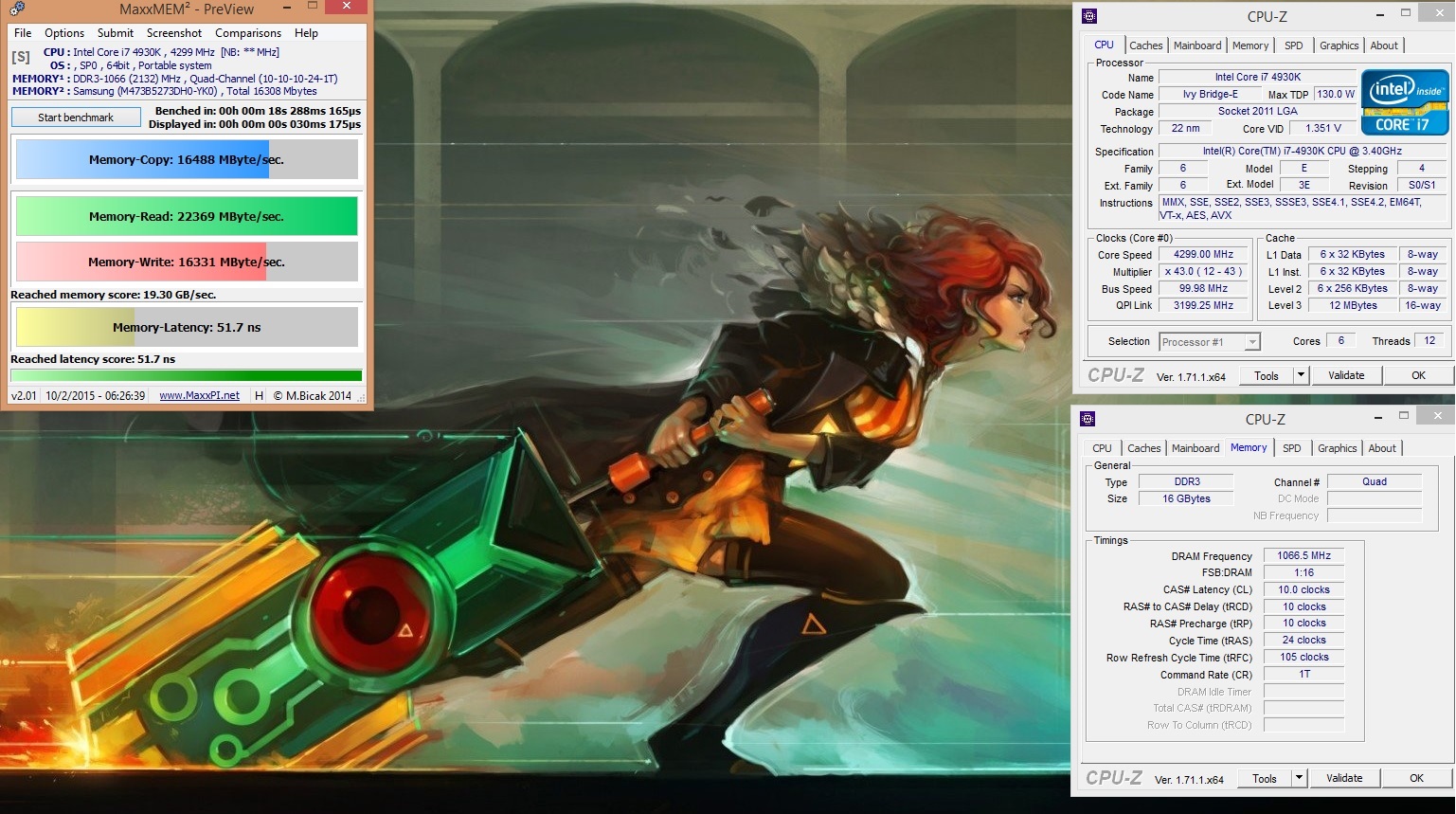
Task: Open the Comparisons menu in MaxxMEM
Action: [248, 33]
